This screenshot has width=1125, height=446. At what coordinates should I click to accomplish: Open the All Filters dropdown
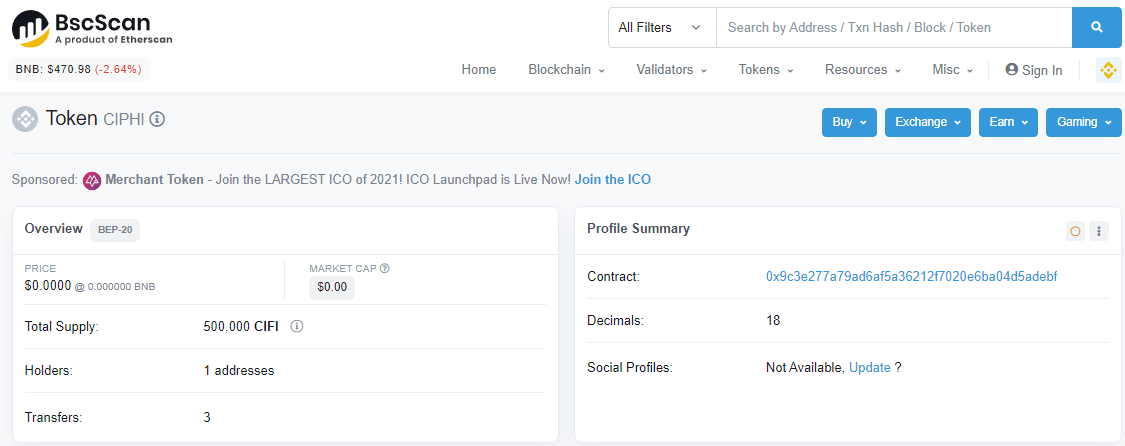click(x=661, y=28)
